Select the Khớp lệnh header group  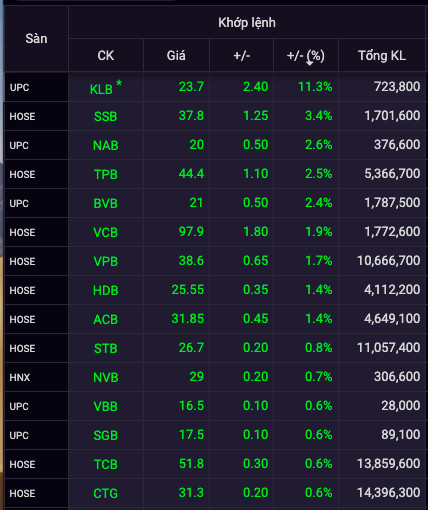click(x=247, y=23)
